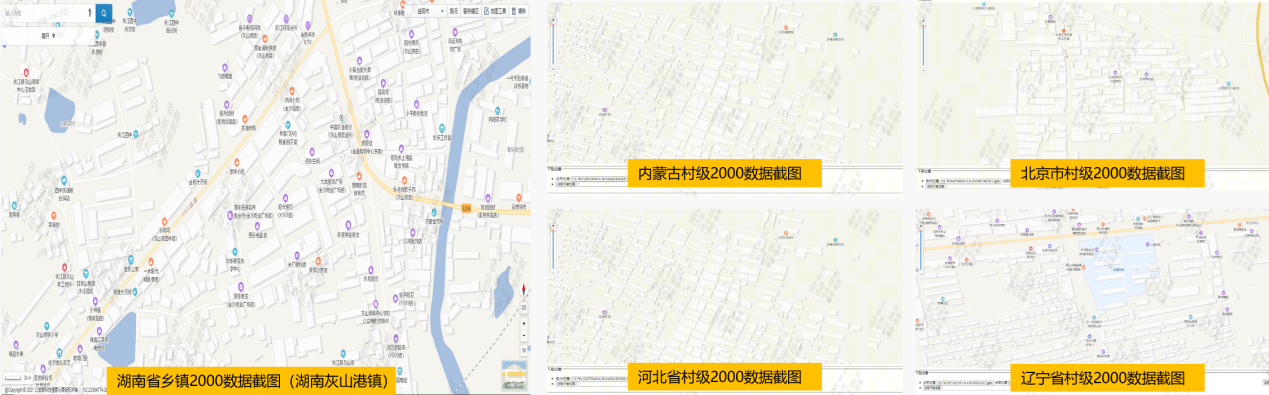Viewport: 1269px width, 395px height.
Task: Click the red compass control on Hunan map
Action: click(x=524, y=289)
